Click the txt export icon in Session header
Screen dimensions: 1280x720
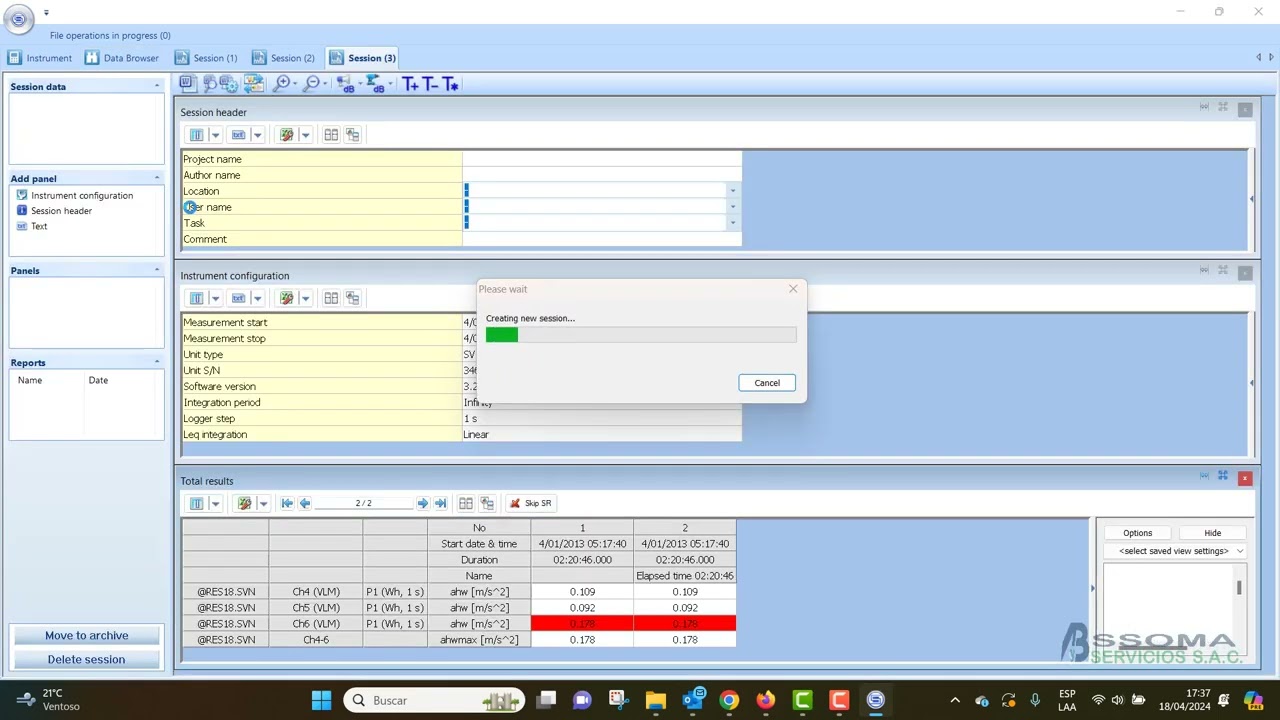click(x=238, y=135)
